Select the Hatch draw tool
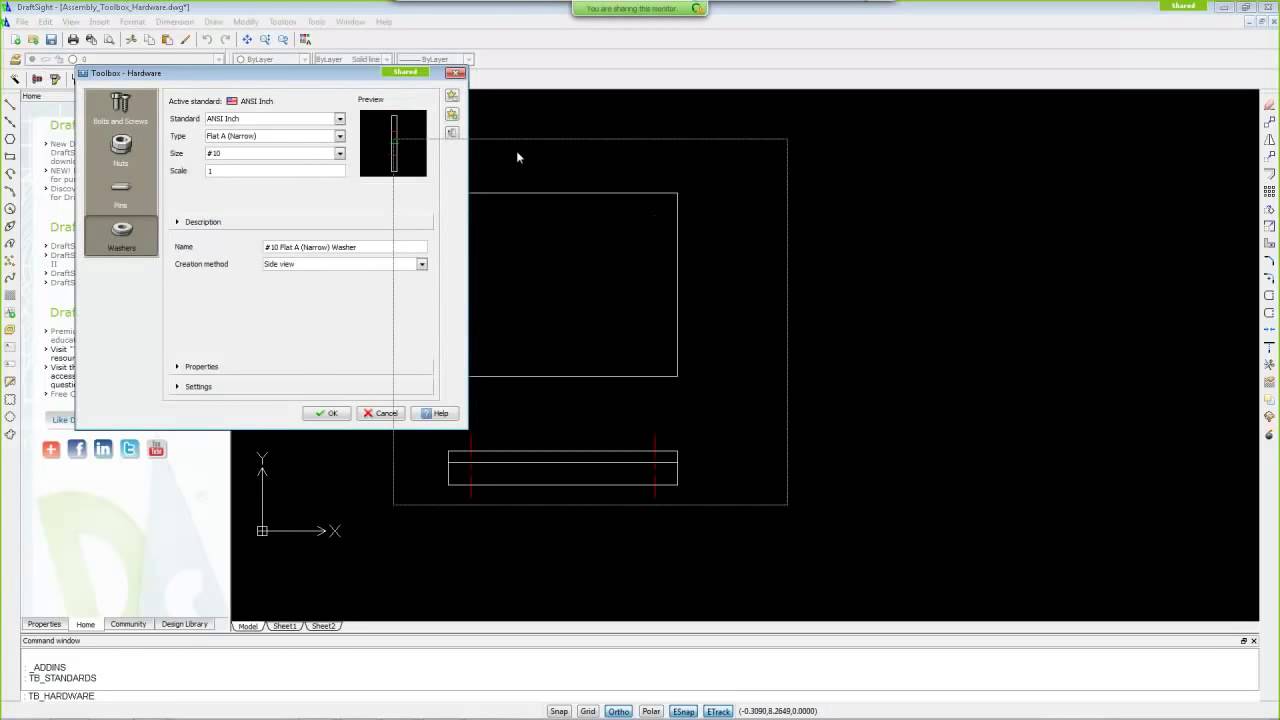 tap(10, 295)
